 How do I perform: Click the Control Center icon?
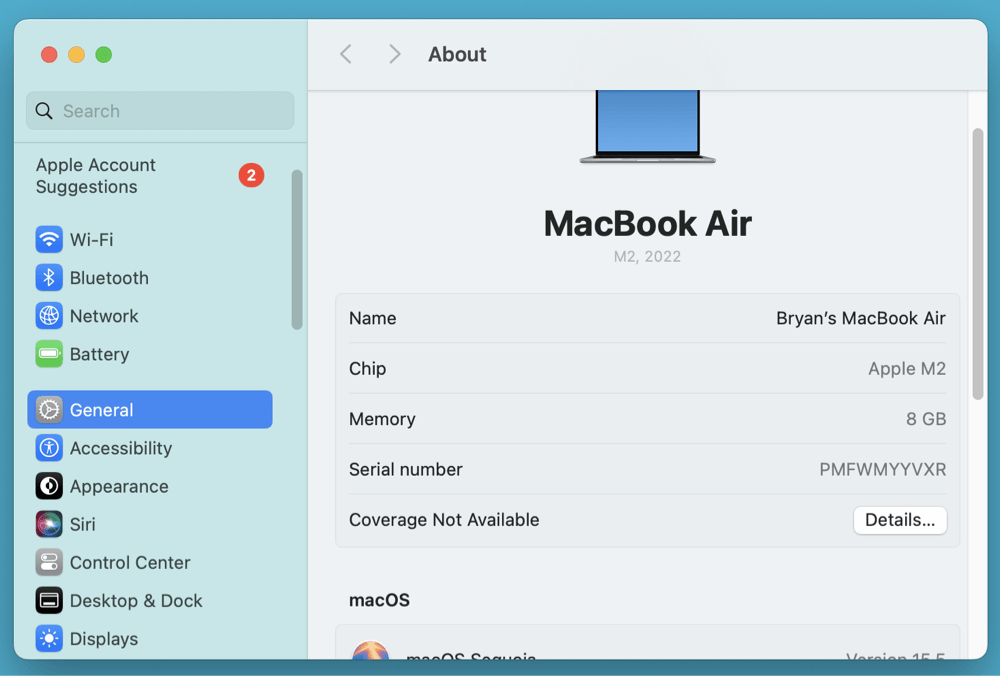(48, 561)
